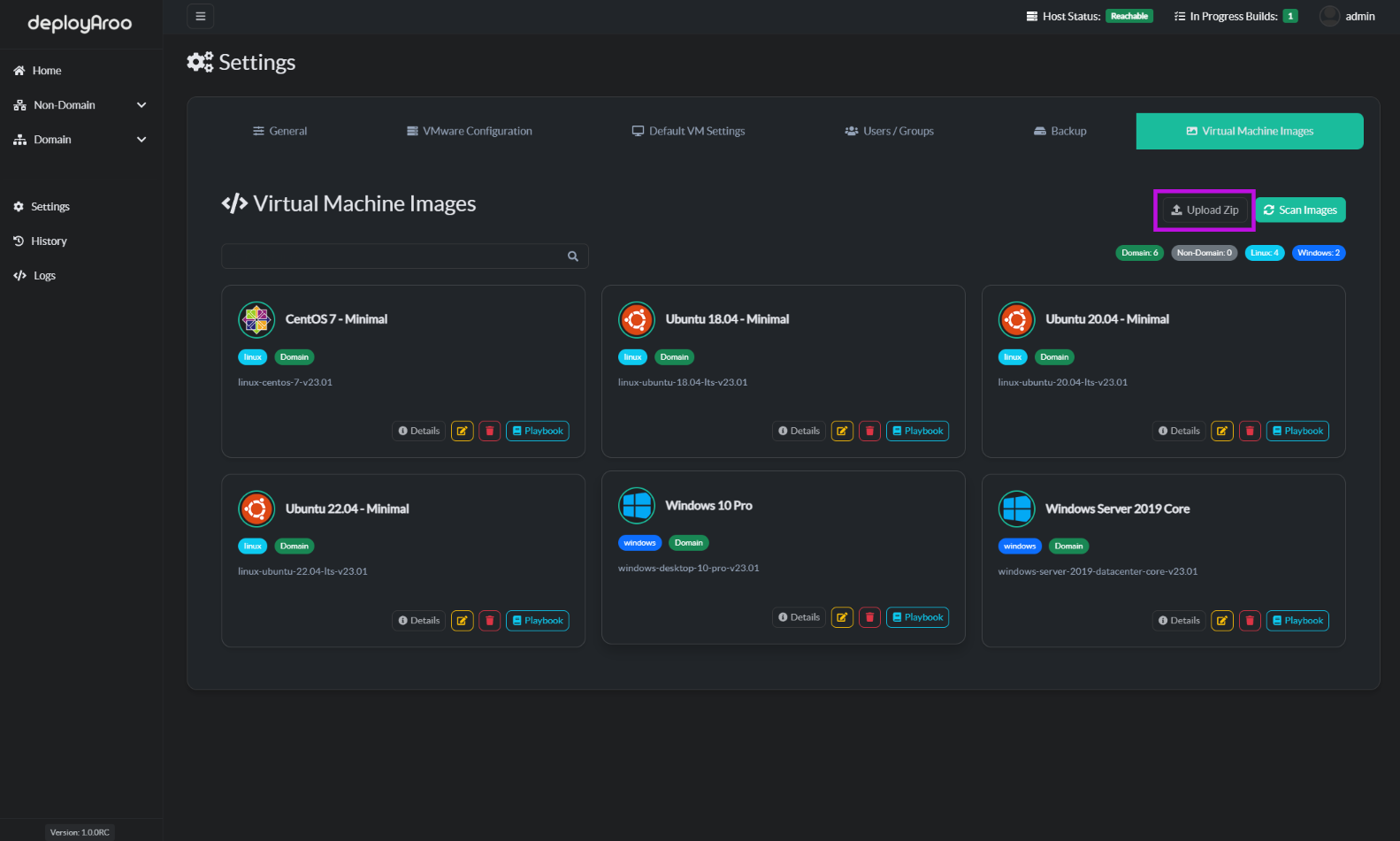Click the Upload Zip button
Screen dimensions: 1400x841
[1205, 210]
